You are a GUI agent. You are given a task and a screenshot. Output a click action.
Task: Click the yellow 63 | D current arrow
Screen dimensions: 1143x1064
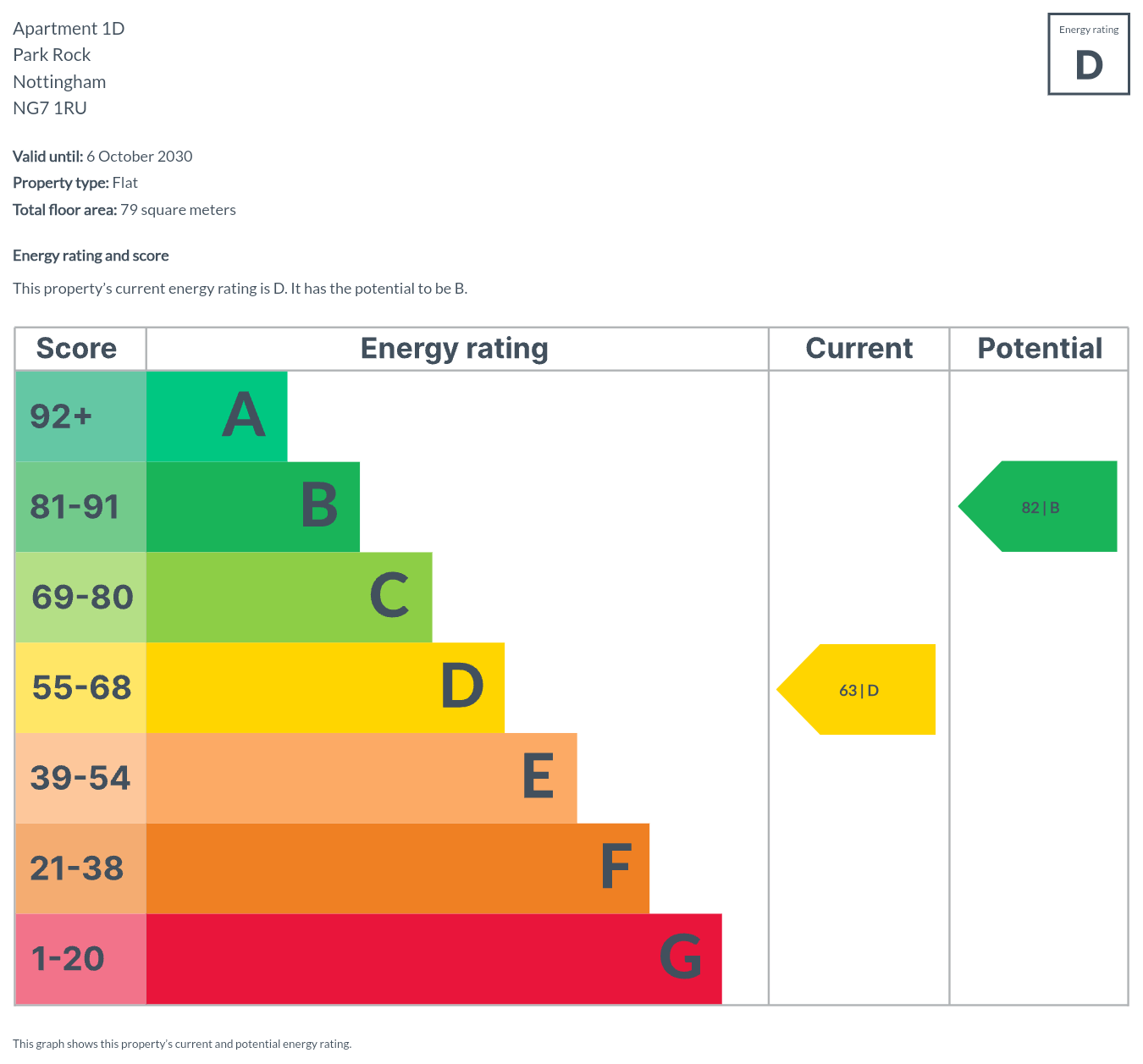tap(859, 690)
